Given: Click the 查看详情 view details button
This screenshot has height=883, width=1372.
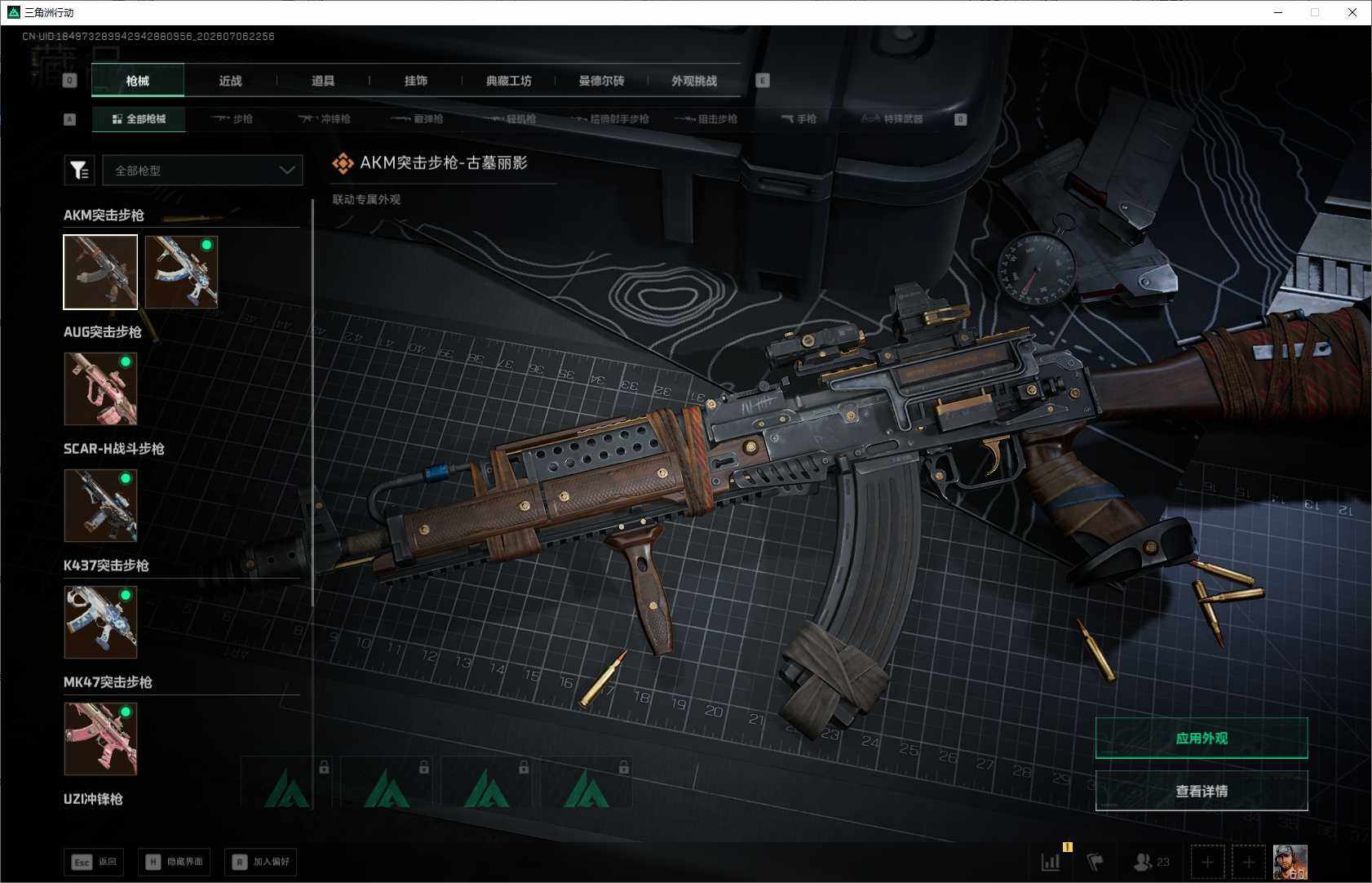Looking at the screenshot, I should (x=1202, y=791).
